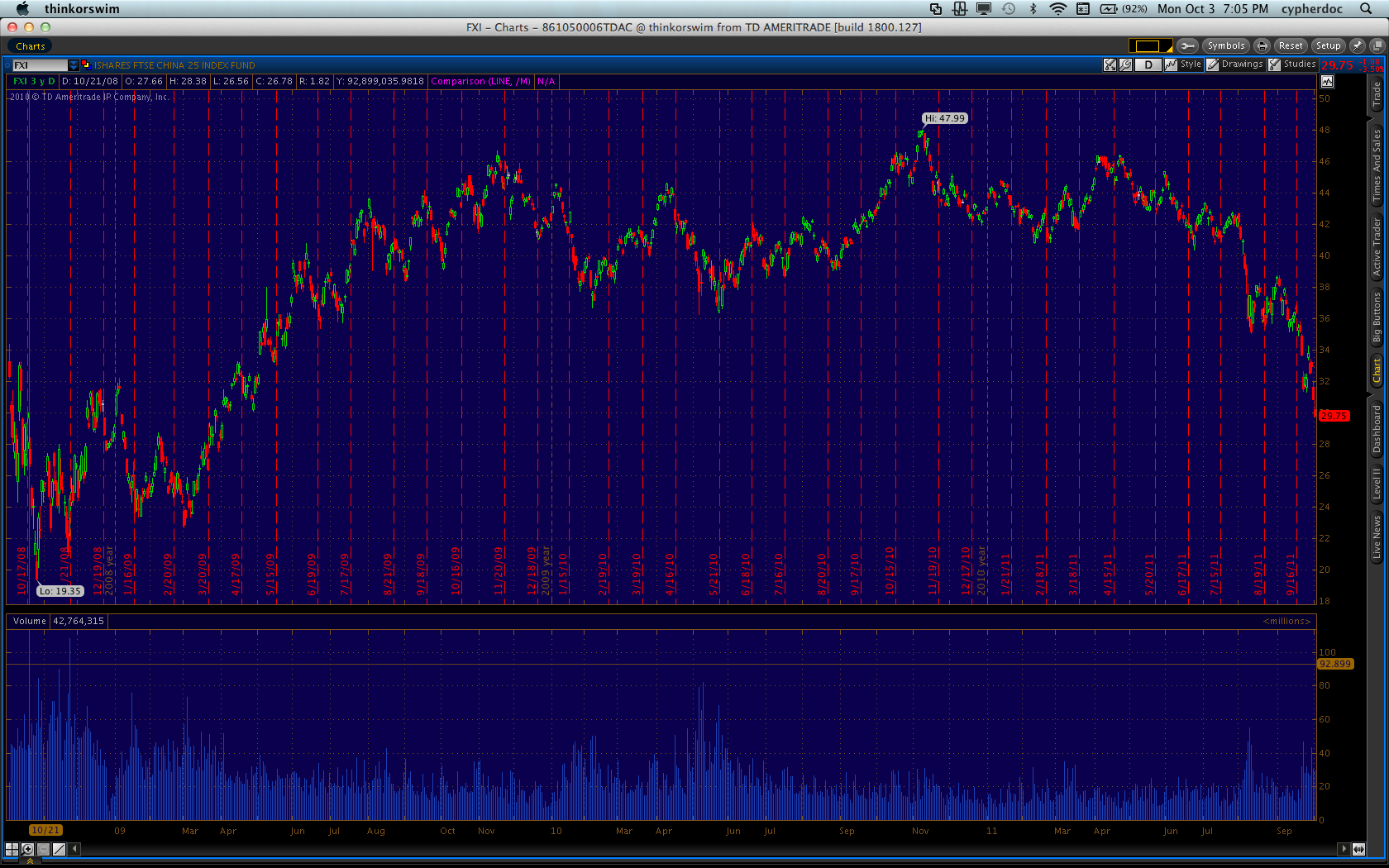1389x868 pixels.
Task: Click the Lo: 19.35 price bubble
Action: (x=60, y=591)
